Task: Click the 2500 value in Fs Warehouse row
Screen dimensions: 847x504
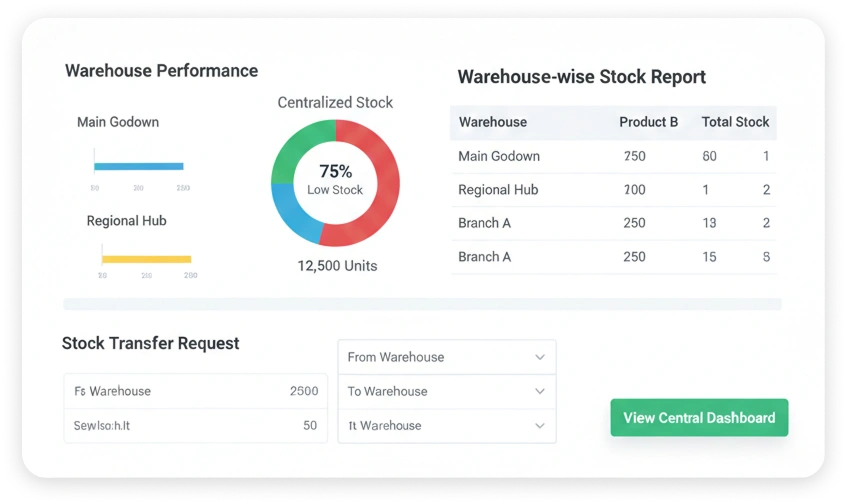Action: click(304, 391)
